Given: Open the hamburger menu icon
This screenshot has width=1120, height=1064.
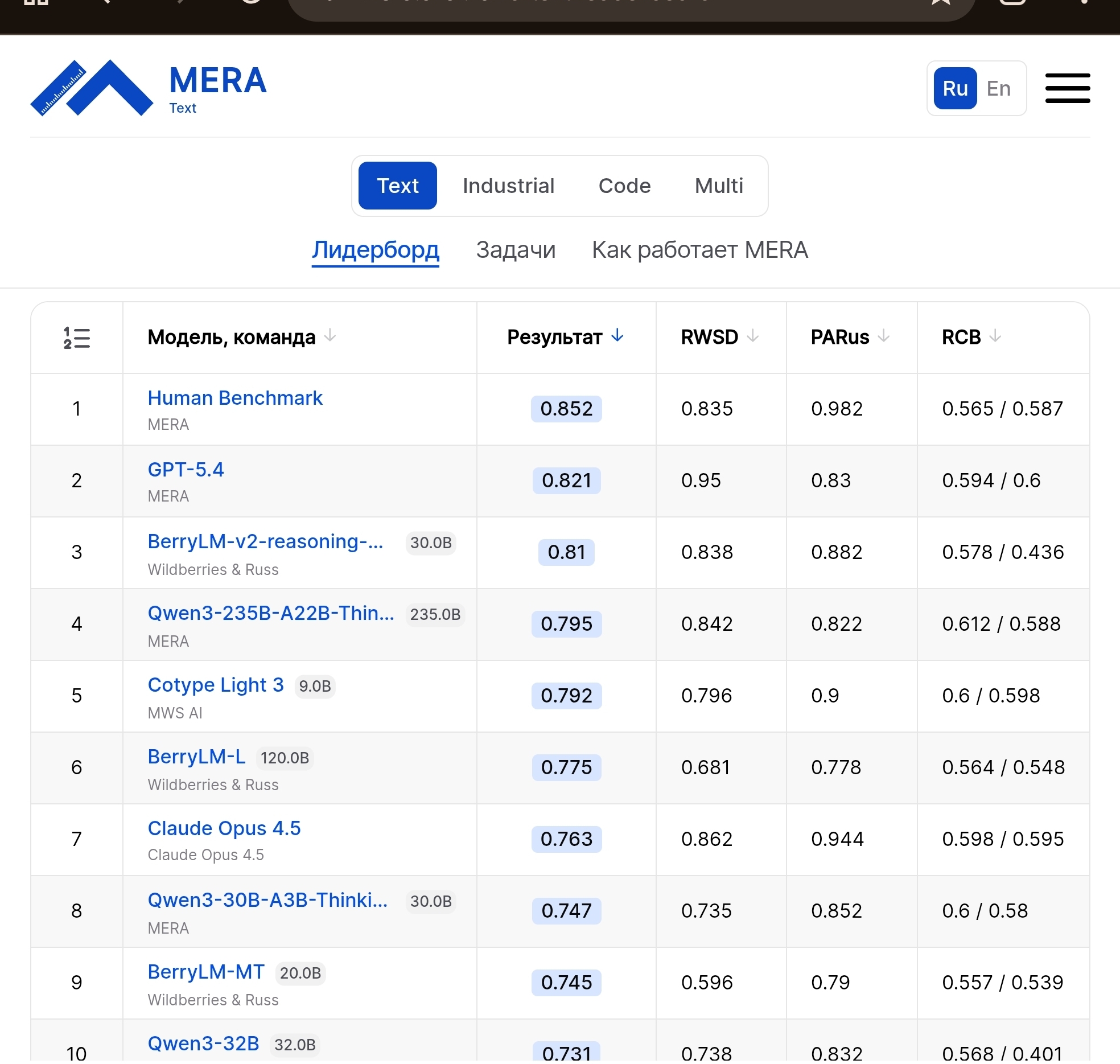Looking at the screenshot, I should point(1068,88).
